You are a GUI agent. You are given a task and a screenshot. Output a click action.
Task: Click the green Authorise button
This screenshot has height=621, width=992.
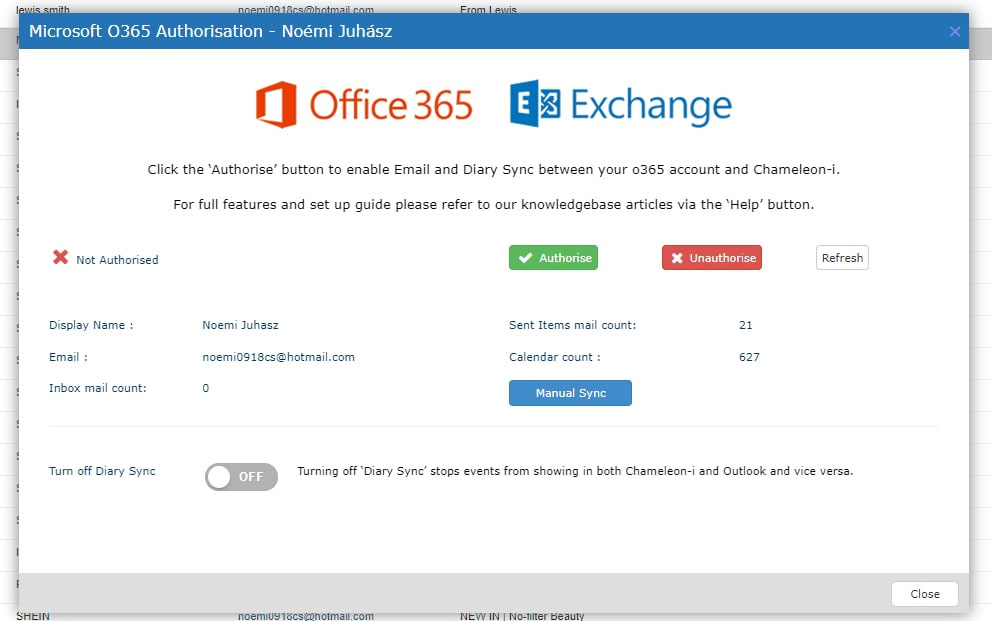point(553,257)
